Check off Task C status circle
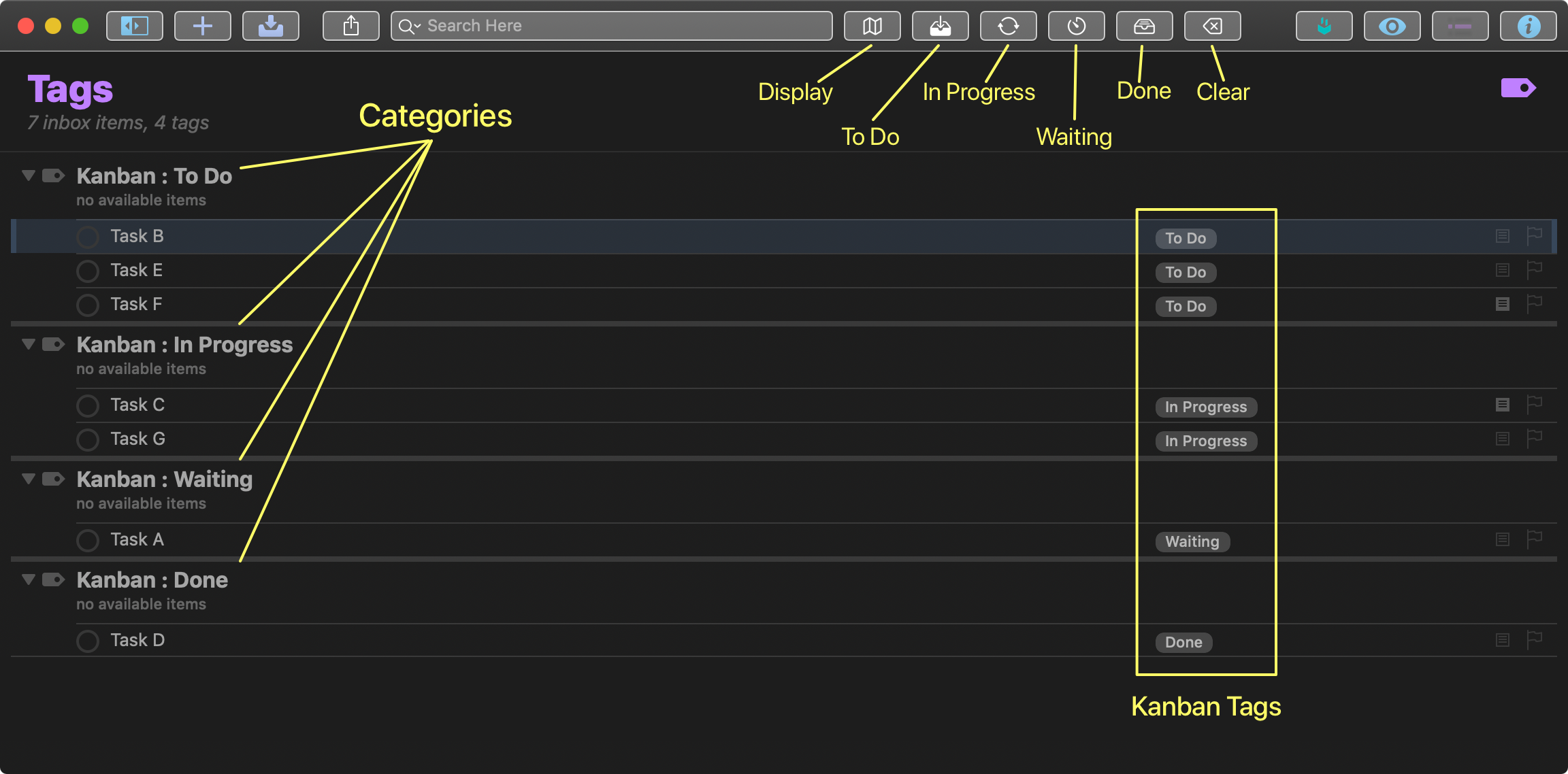The image size is (1568, 774). 88,406
